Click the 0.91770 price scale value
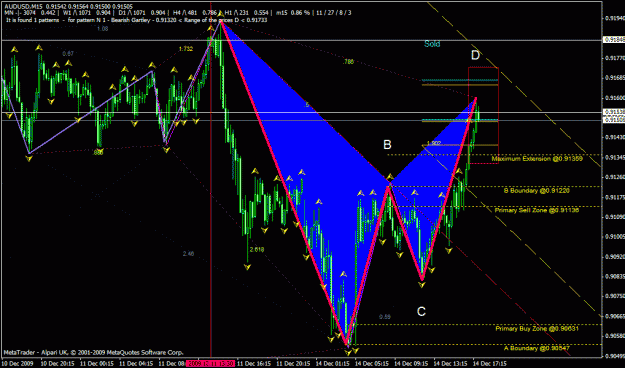This screenshot has width=625, height=368. point(615,58)
